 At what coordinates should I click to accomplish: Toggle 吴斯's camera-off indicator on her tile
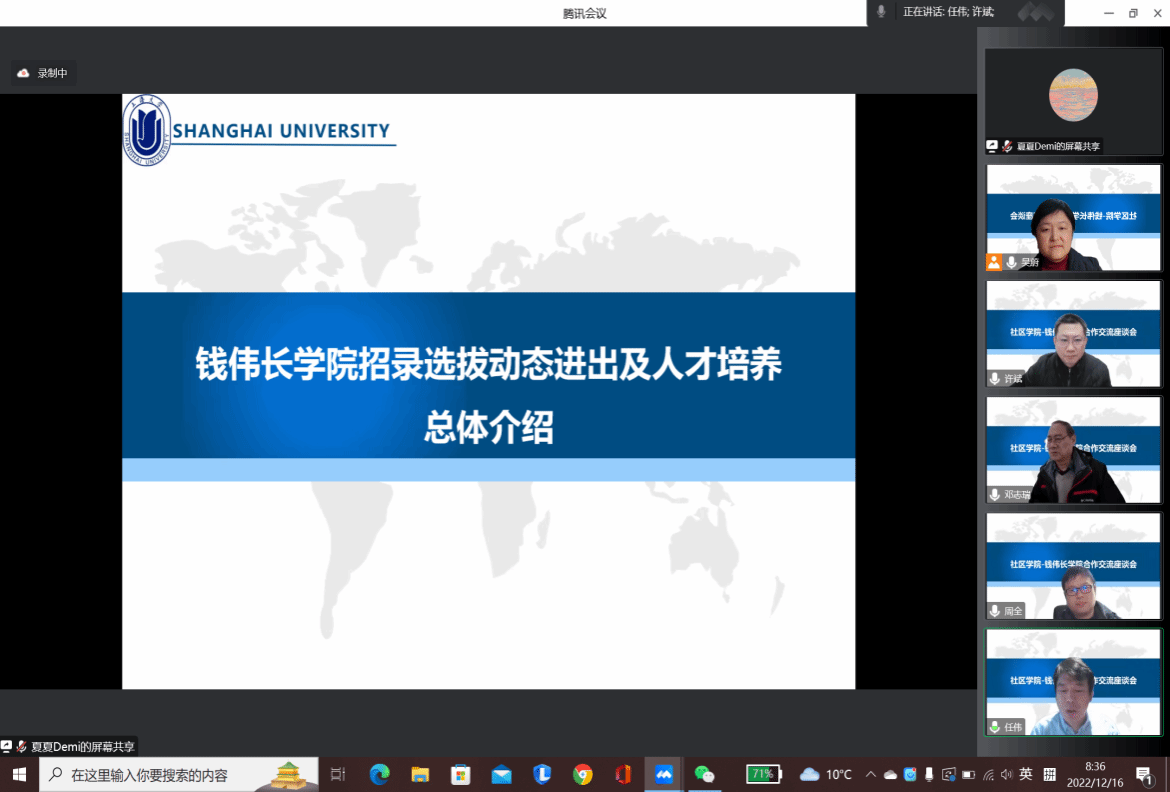pyautogui.click(x=993, y=262)
